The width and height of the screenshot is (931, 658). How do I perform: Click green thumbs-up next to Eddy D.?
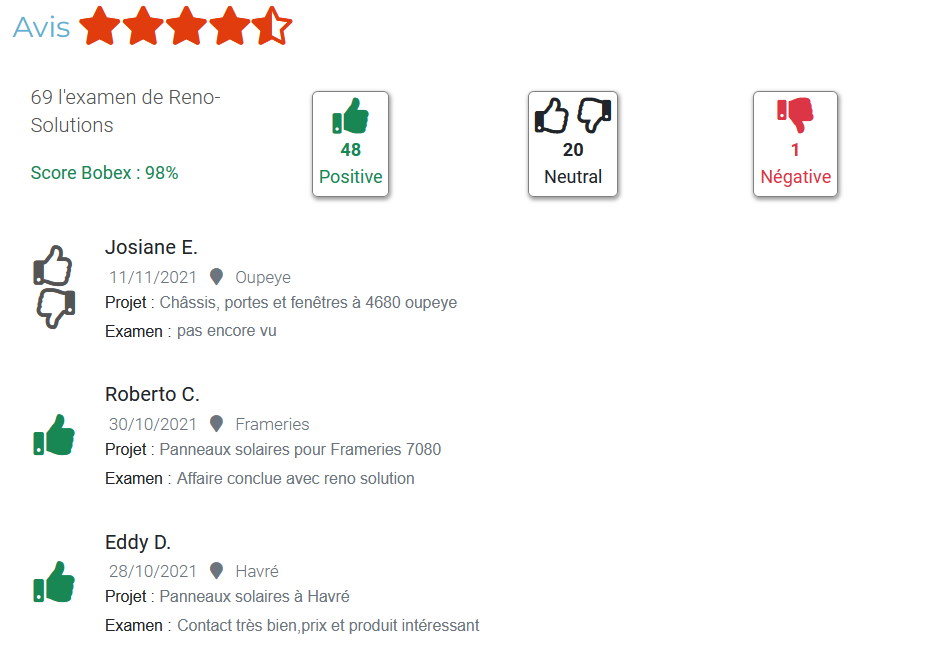click(54, 582)
